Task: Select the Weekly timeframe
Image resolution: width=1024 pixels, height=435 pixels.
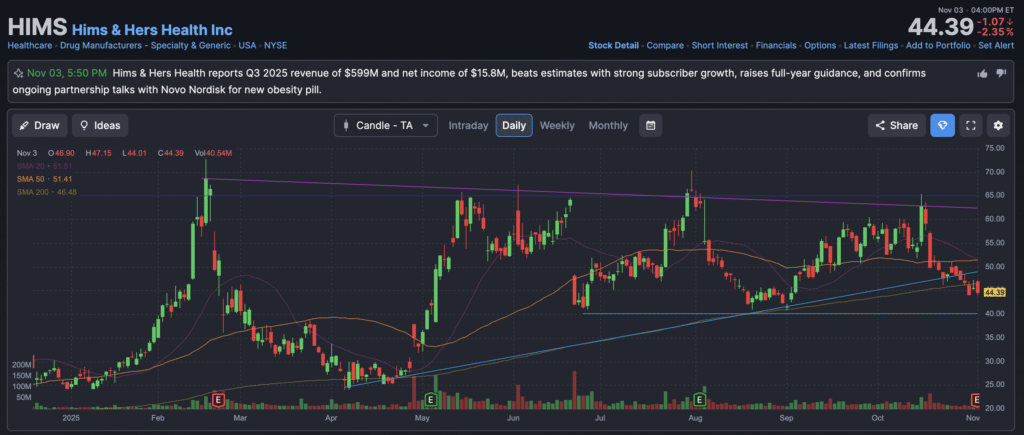Action: (557, 125)
